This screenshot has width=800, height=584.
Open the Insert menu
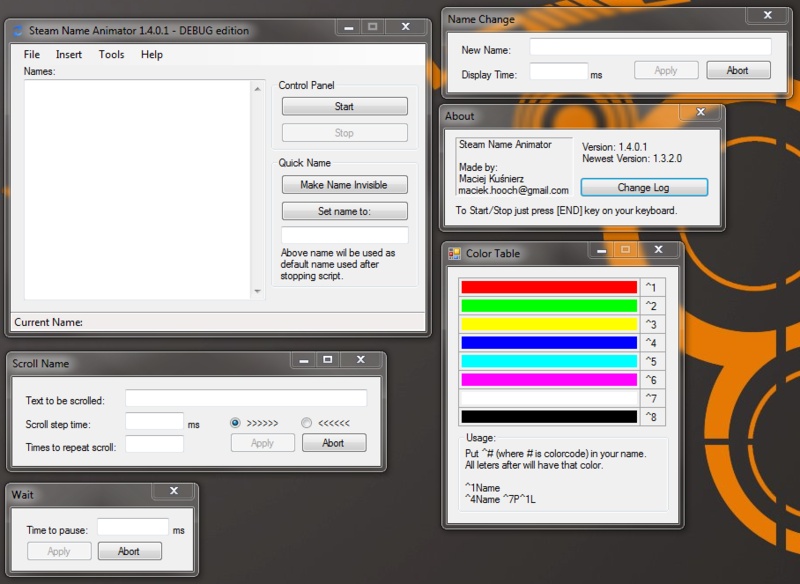point(69,55)
